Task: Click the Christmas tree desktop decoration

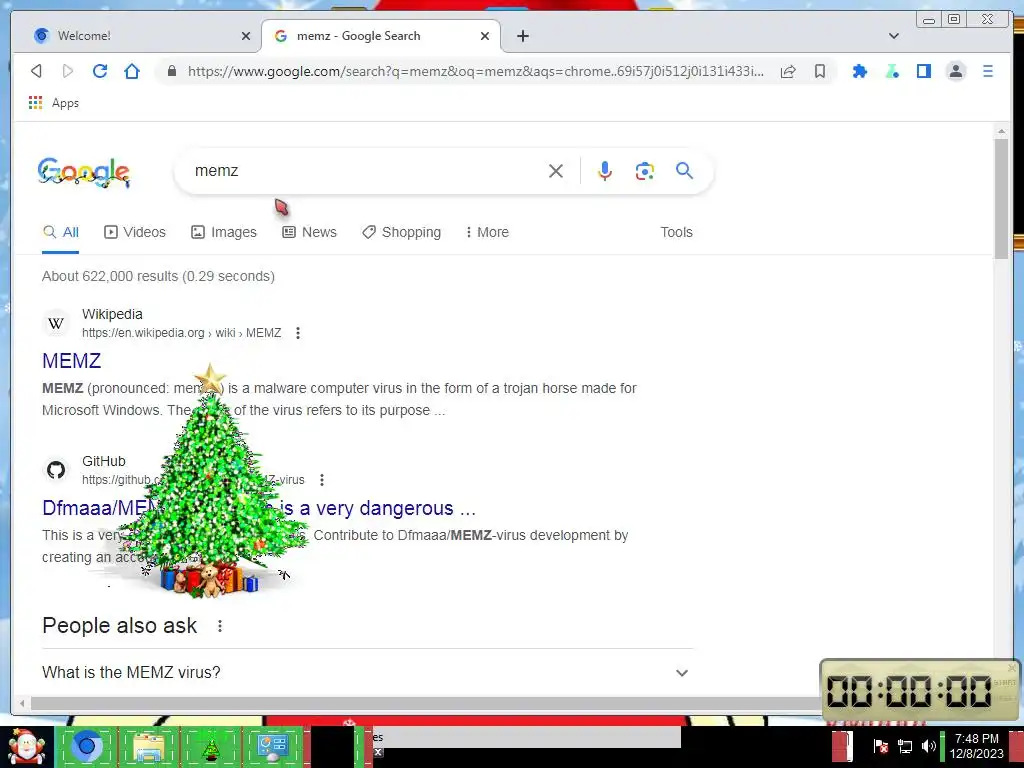Action: click(210, 481)
